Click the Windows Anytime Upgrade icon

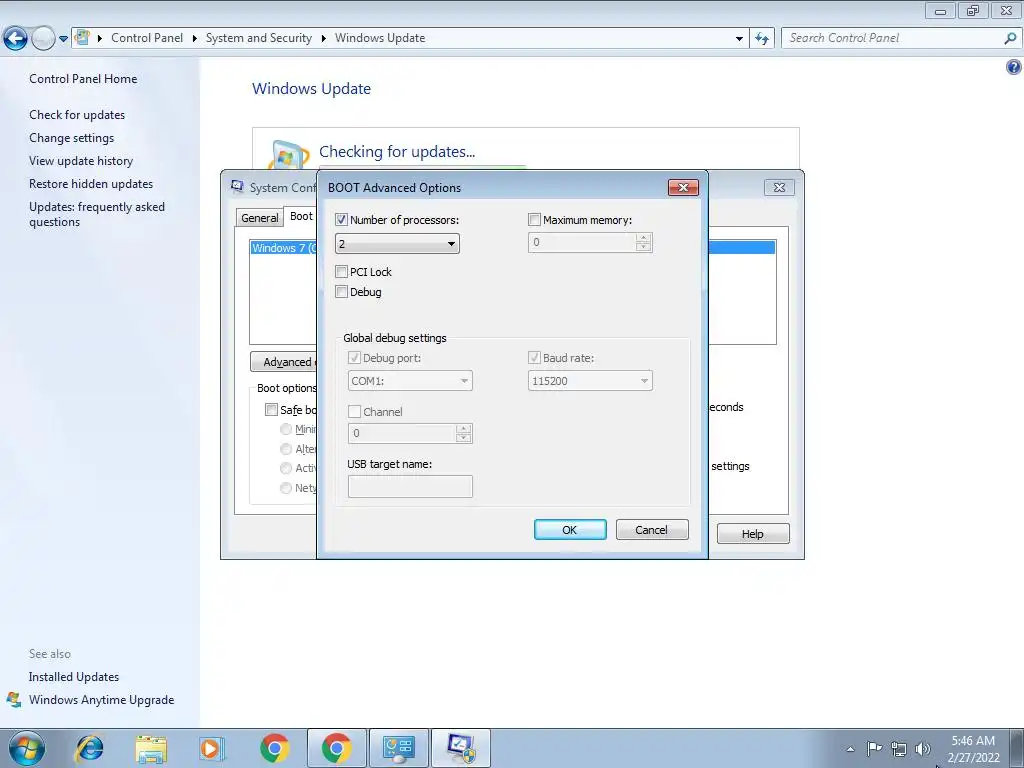point(14,699)
